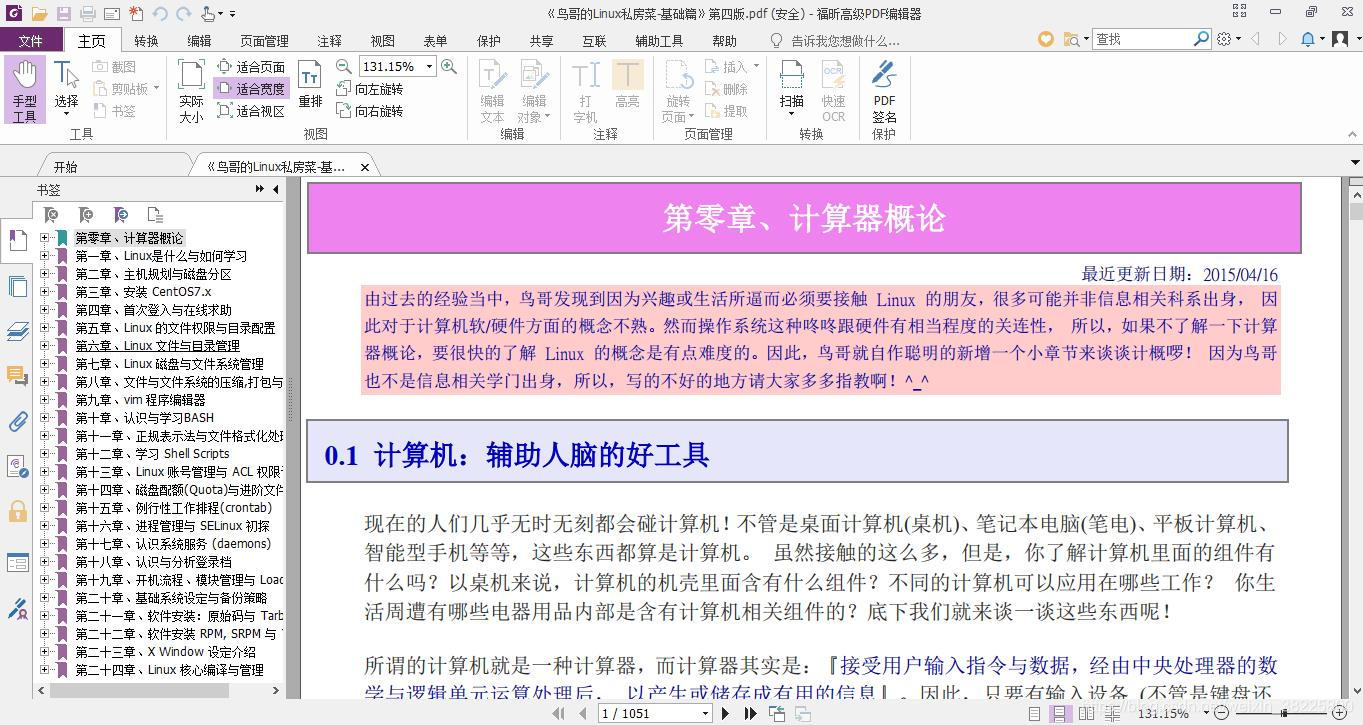The height and width of the screenshot is (725, 1363).
Task: Switch to the 转换 (Convert) ribbon tab
Action: pyautogui.click(x=146, y=41)
